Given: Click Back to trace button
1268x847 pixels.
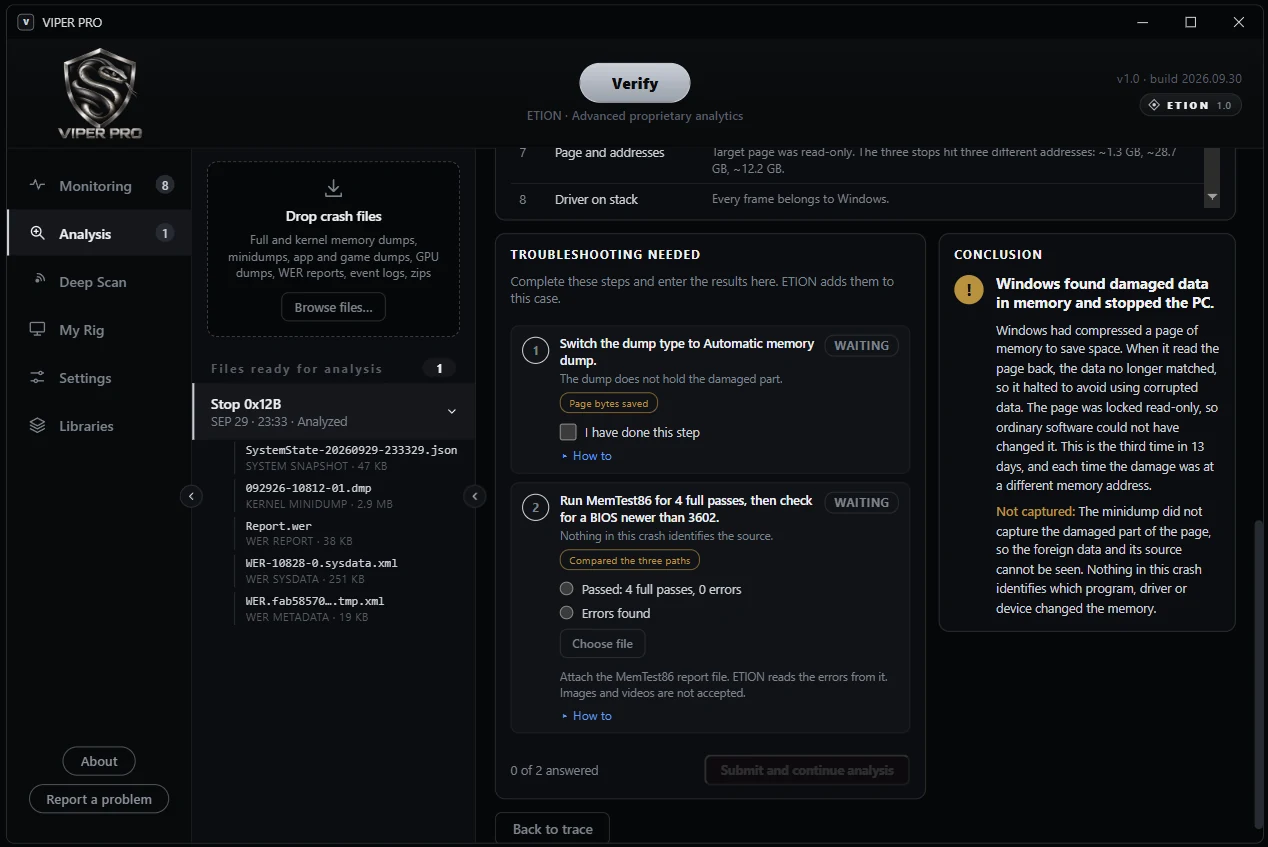Looking at the screenshot, I should pyautogui.click(x=552, y=829).
